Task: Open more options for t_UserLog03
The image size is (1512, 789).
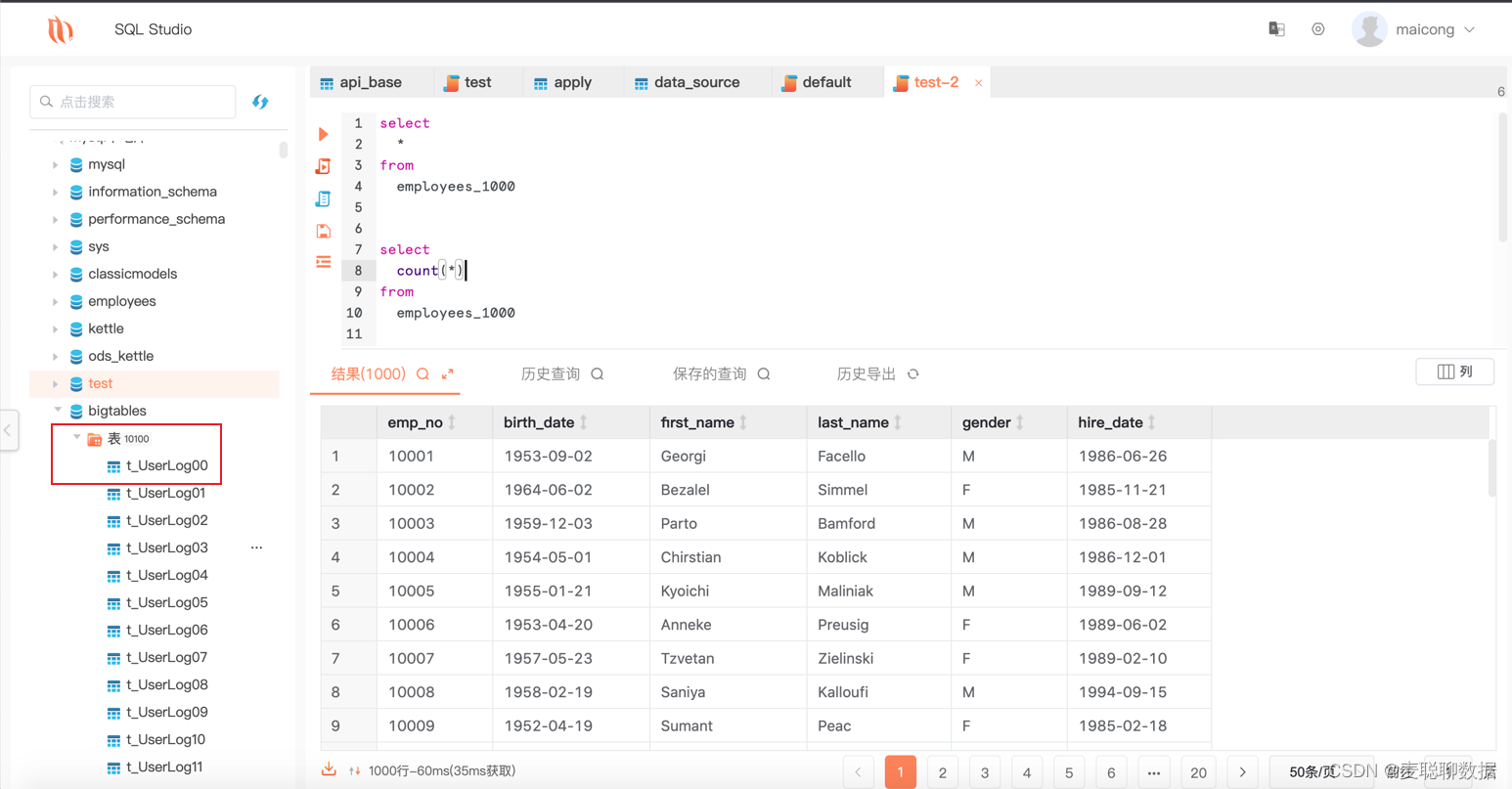Action: (x=256, y=548)
